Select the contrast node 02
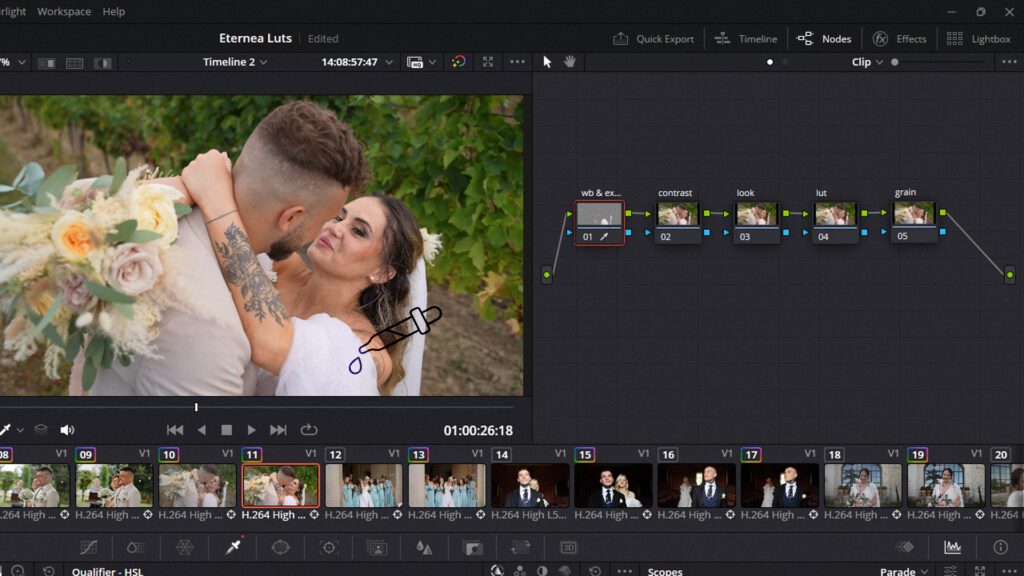Screen dimensions: 1024x576 [x=678, y=223]
